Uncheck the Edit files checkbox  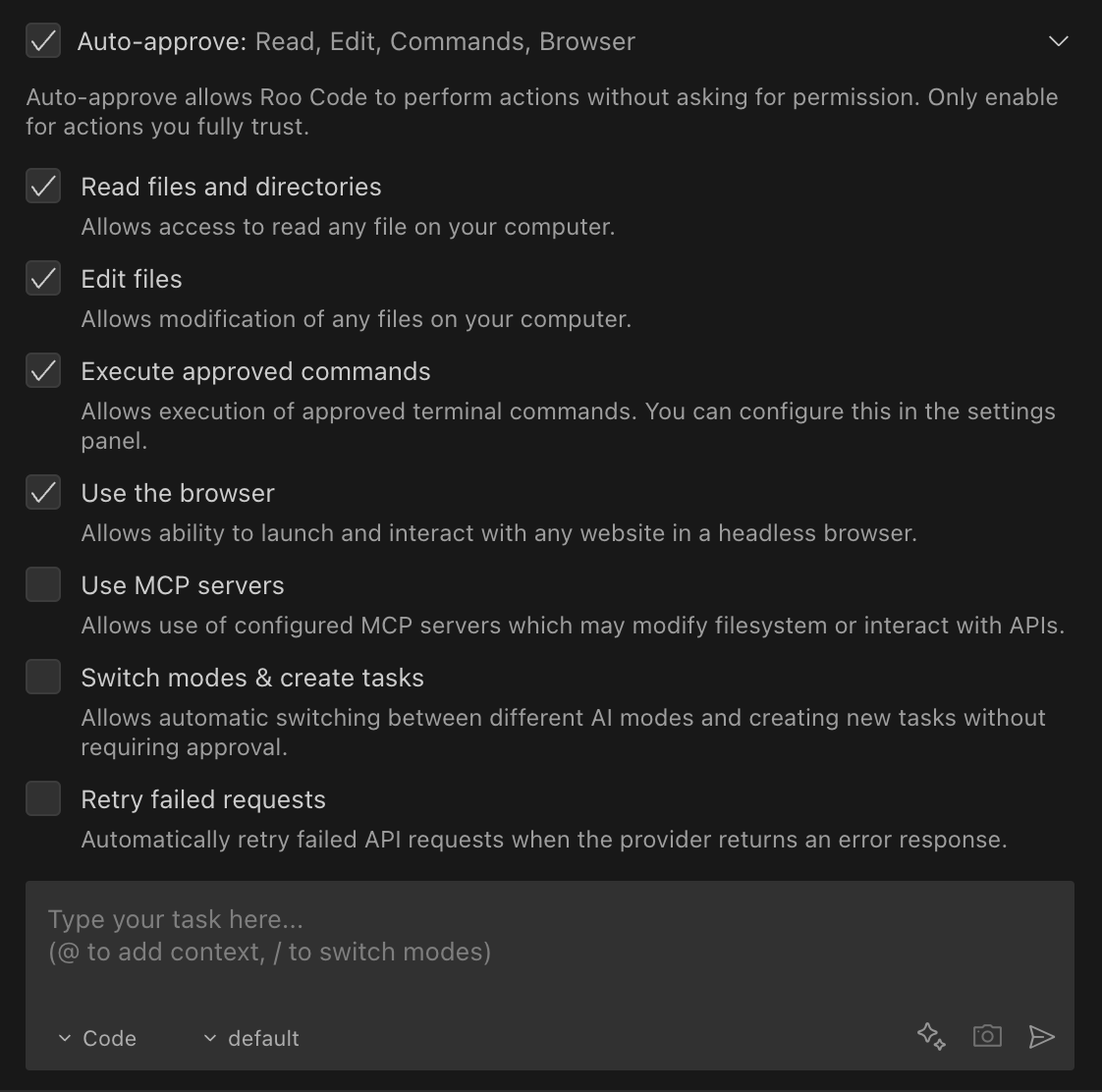click(x=43, y=279)
